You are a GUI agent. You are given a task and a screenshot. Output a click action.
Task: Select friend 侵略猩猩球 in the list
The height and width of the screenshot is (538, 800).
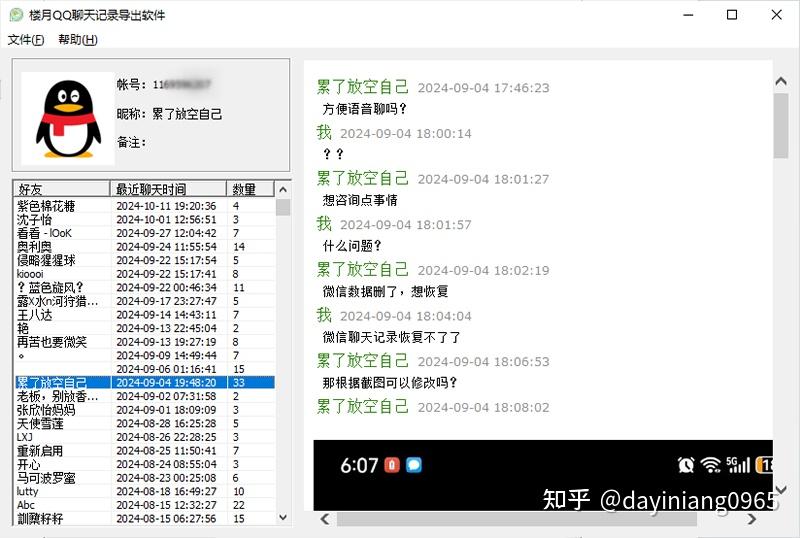click(46, 260)
